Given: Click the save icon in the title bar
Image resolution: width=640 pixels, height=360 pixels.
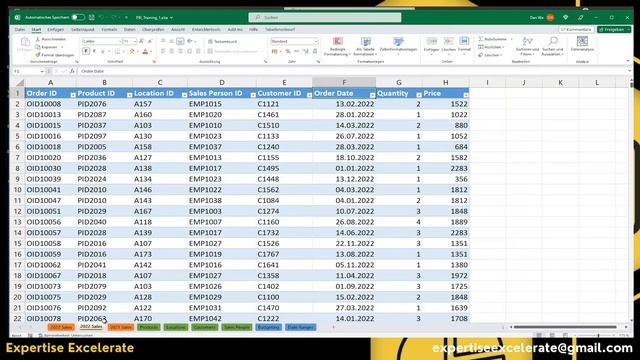Looking at the screenshot, I should pos(92,18).
